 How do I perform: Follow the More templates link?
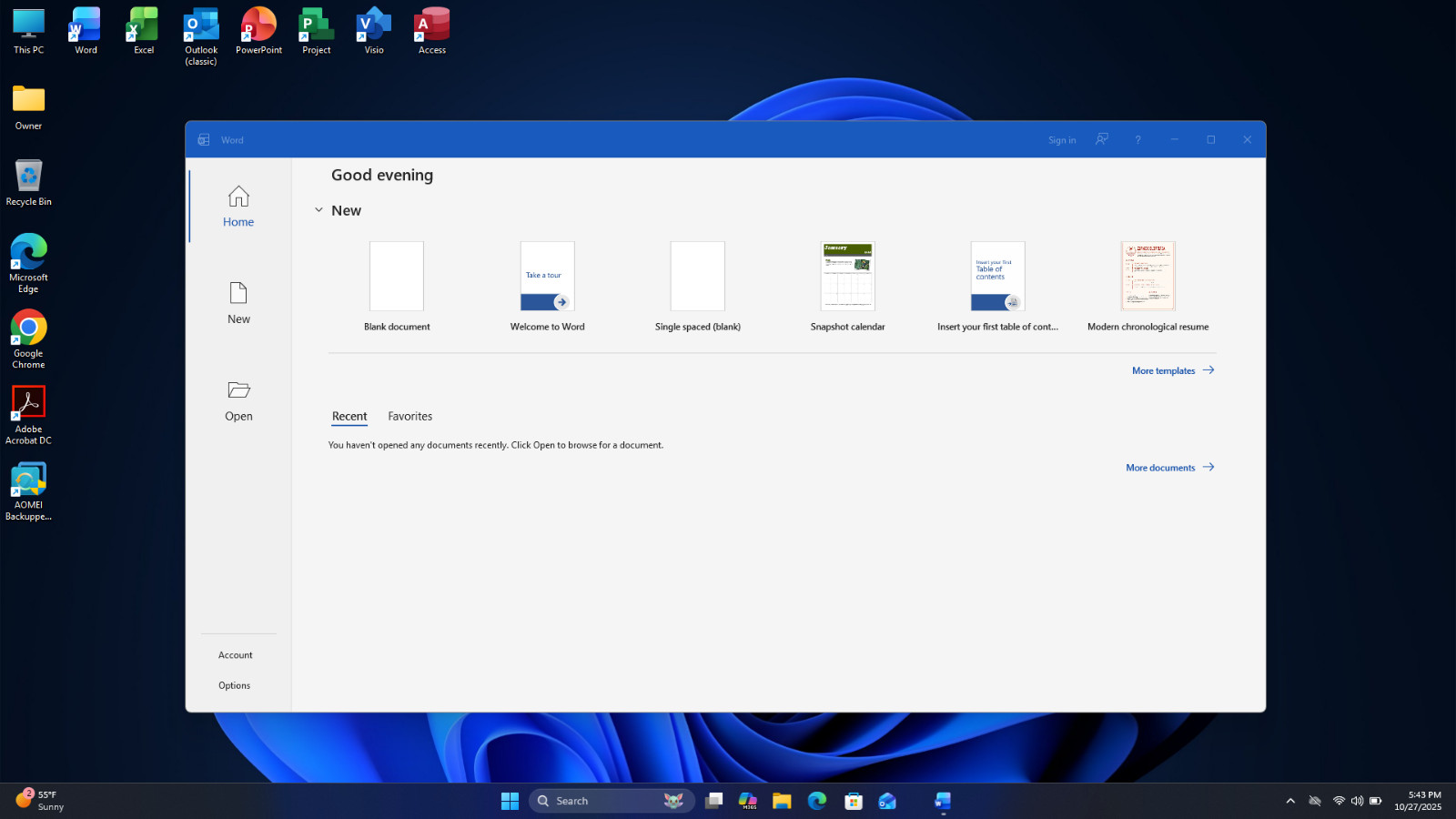tap(1173, 370)
